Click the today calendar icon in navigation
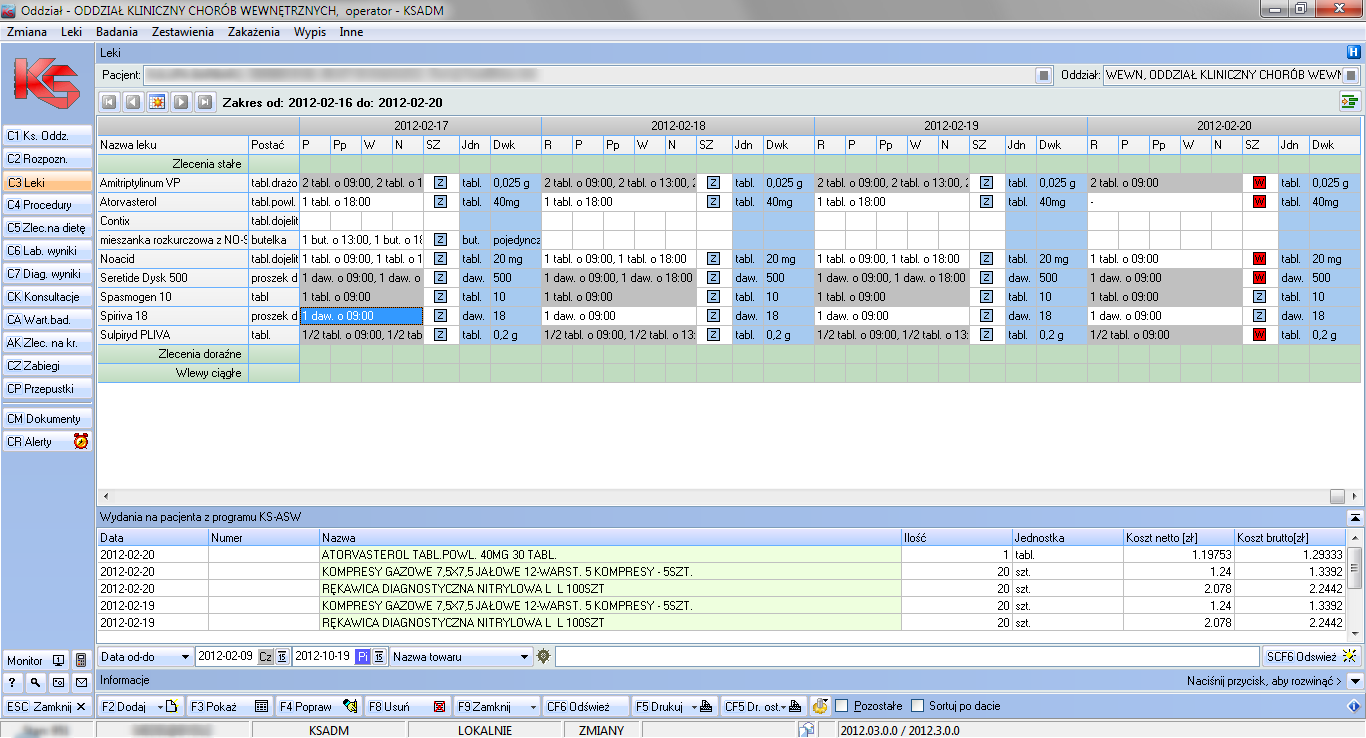The height and width of the screenshot is (738, 1366). (157, 102)
